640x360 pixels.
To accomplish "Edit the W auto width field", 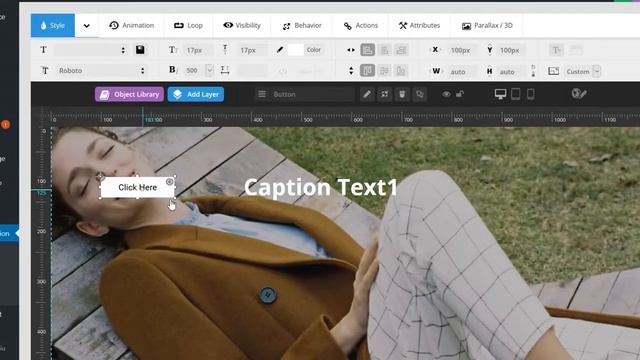I will (x=462, y=71).
